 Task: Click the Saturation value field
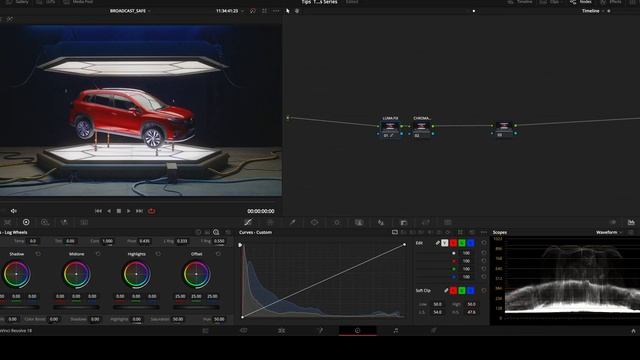[x=178, y=319]
